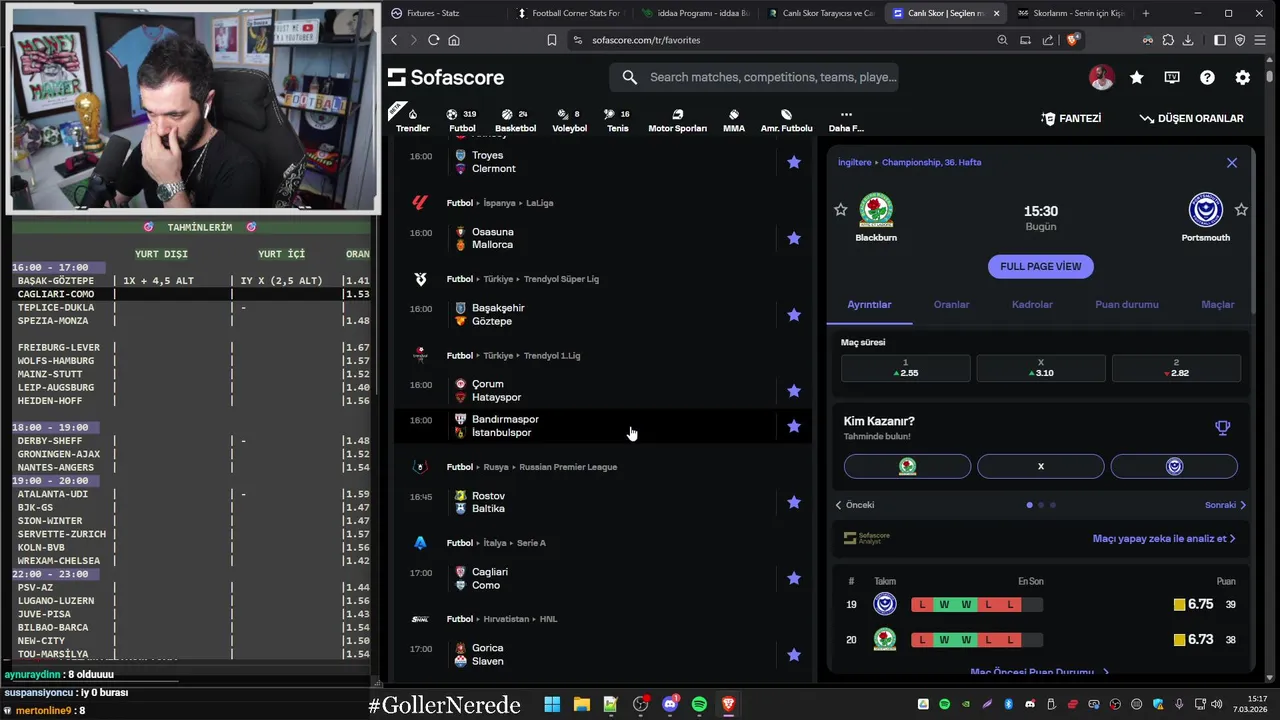
Task: Select the Voleybol sport category
Action: [x=570, y=120]
